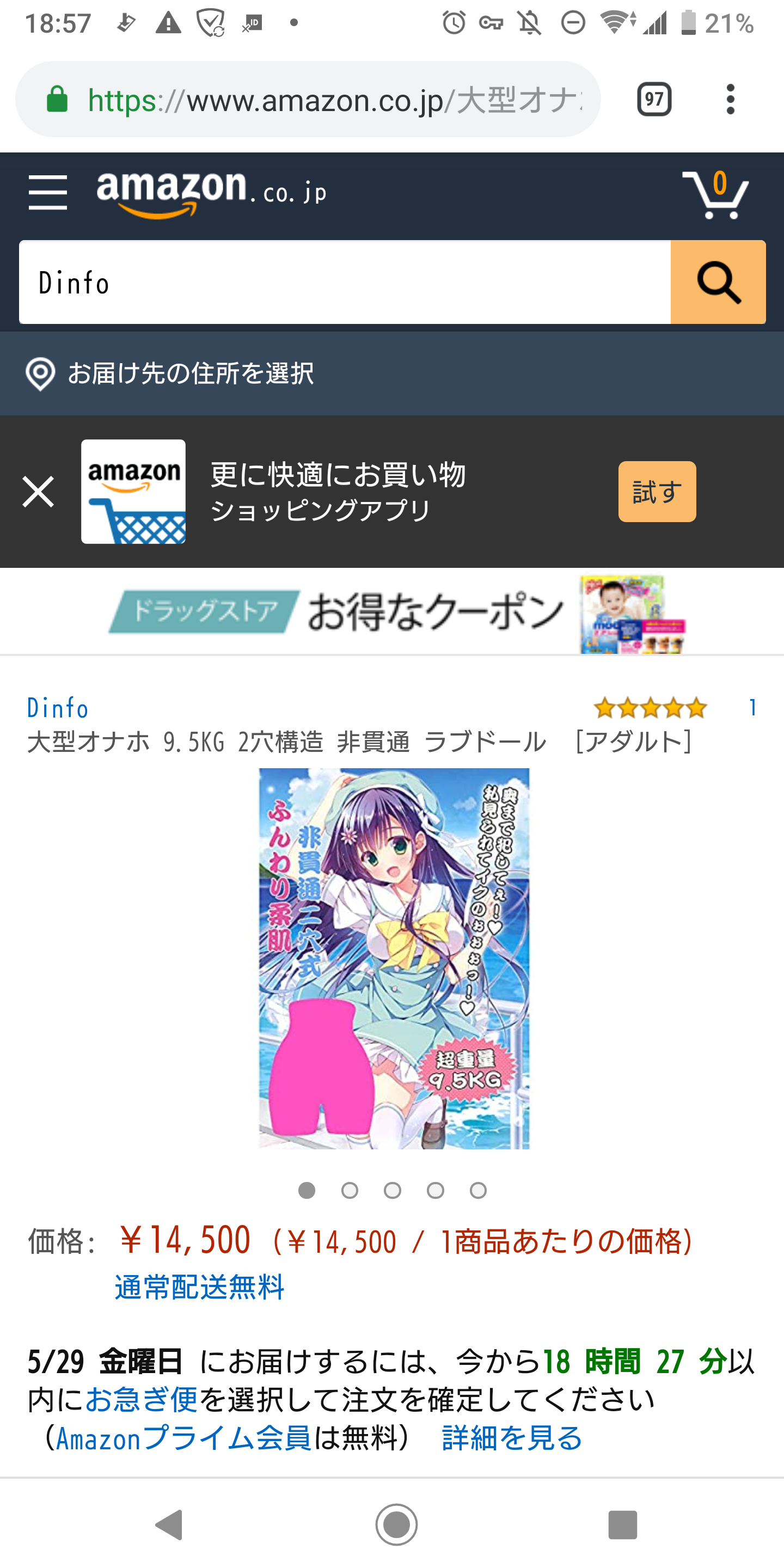Tap the Amazon app shopping cart thumbnail
The height and width of the screenshot is (1568, 784).
(x=133, y=491)
